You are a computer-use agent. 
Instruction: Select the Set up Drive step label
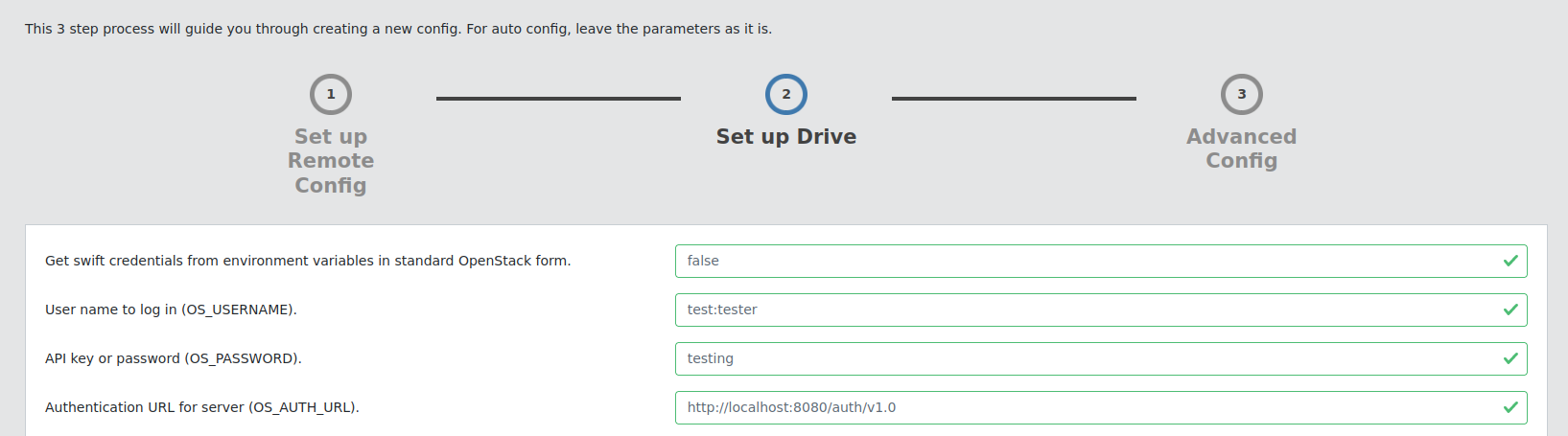click(x=786, y=137)
